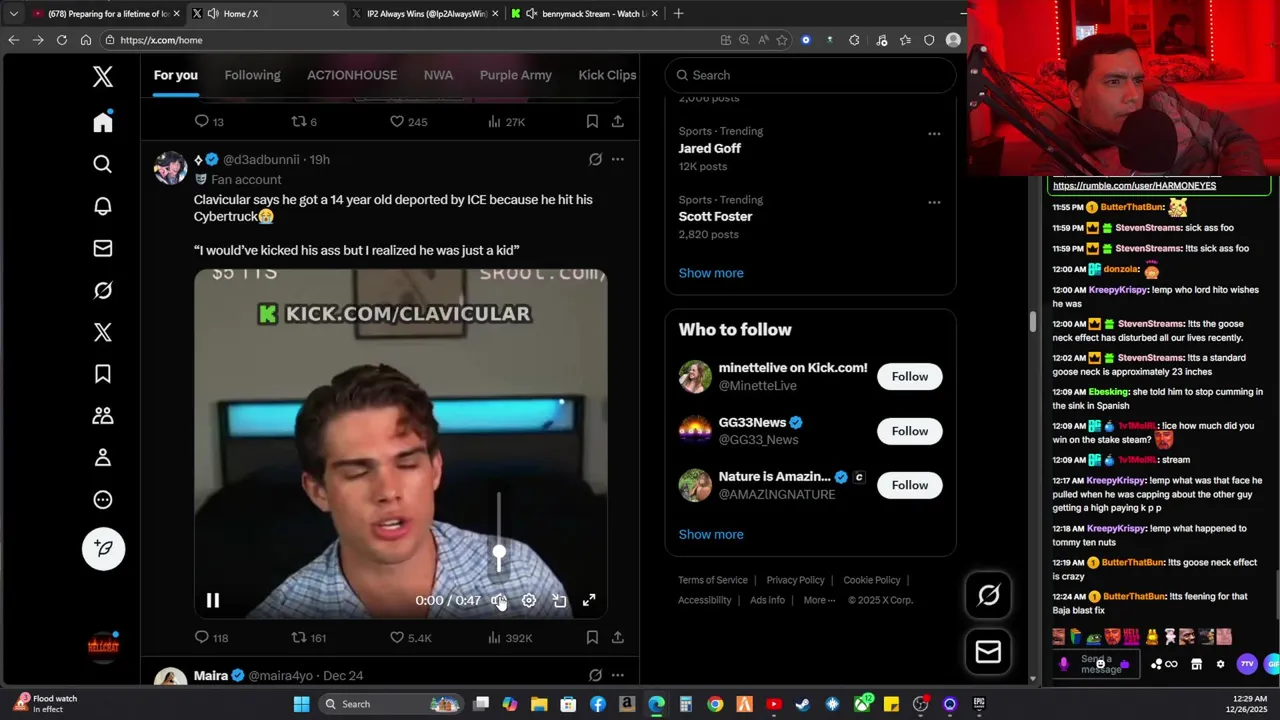This screenshot has height=720, width=1280.
Task: Switch to the NWA tab
Action: tap(438, 75)
